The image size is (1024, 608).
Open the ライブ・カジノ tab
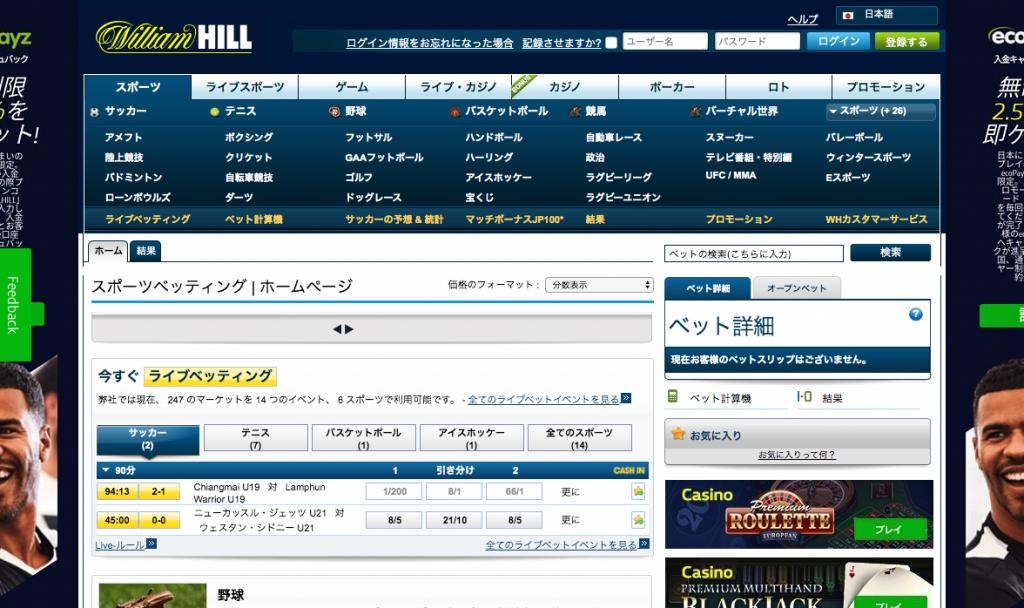pos(458,87)
